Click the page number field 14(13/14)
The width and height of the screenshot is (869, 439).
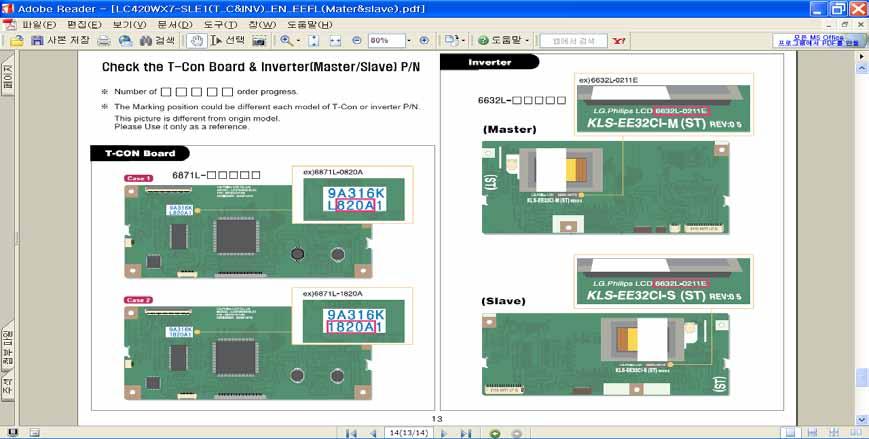(x=408, y=433)
